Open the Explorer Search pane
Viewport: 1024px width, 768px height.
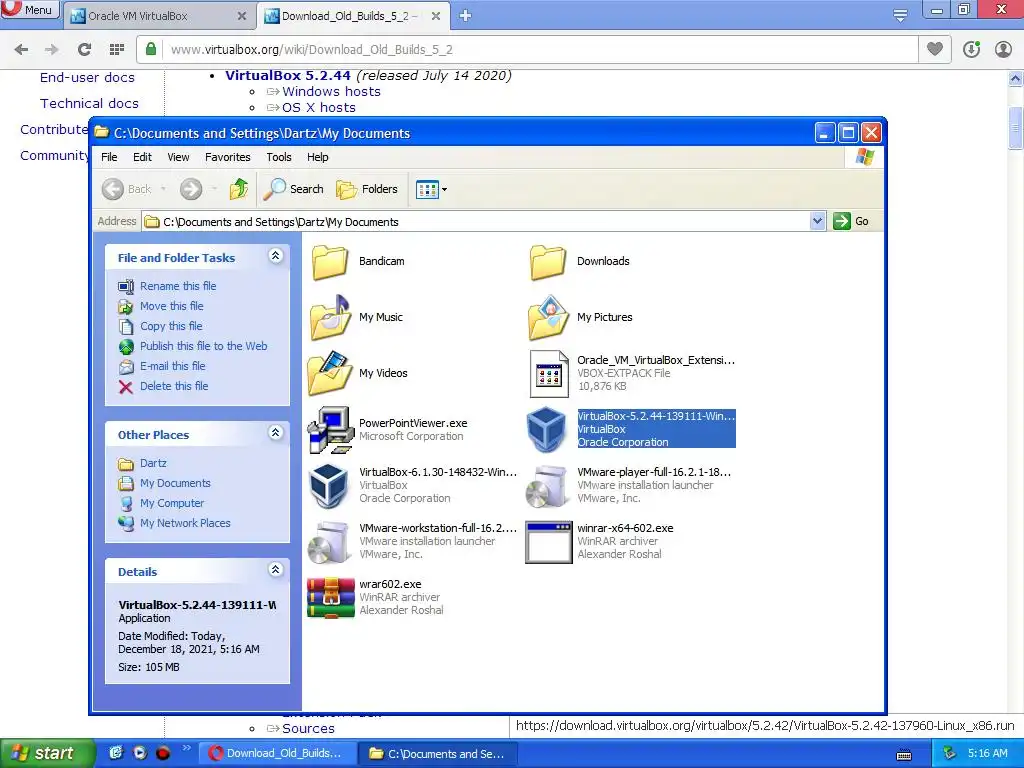point(294,189)
